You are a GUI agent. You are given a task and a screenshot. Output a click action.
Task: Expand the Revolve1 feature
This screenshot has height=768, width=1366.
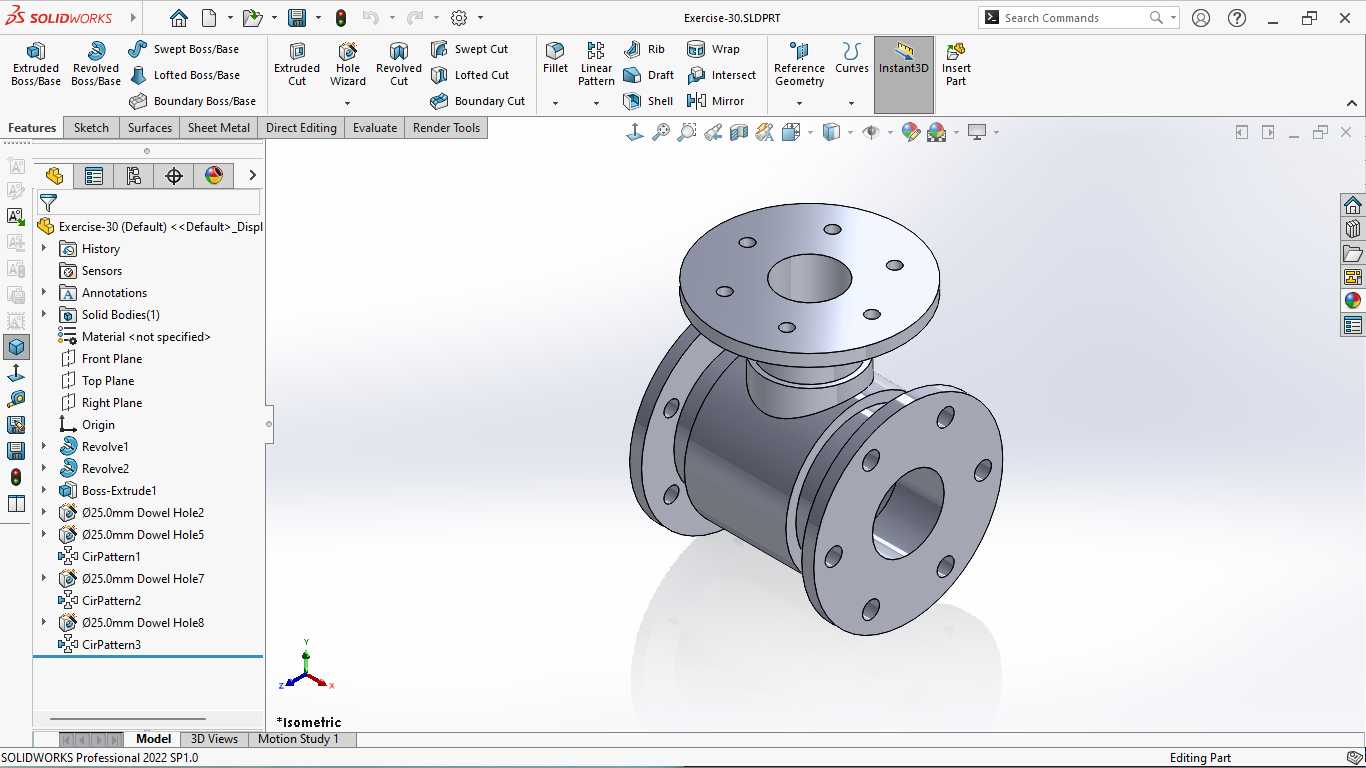pyautogui.click(x=44, y=447)
